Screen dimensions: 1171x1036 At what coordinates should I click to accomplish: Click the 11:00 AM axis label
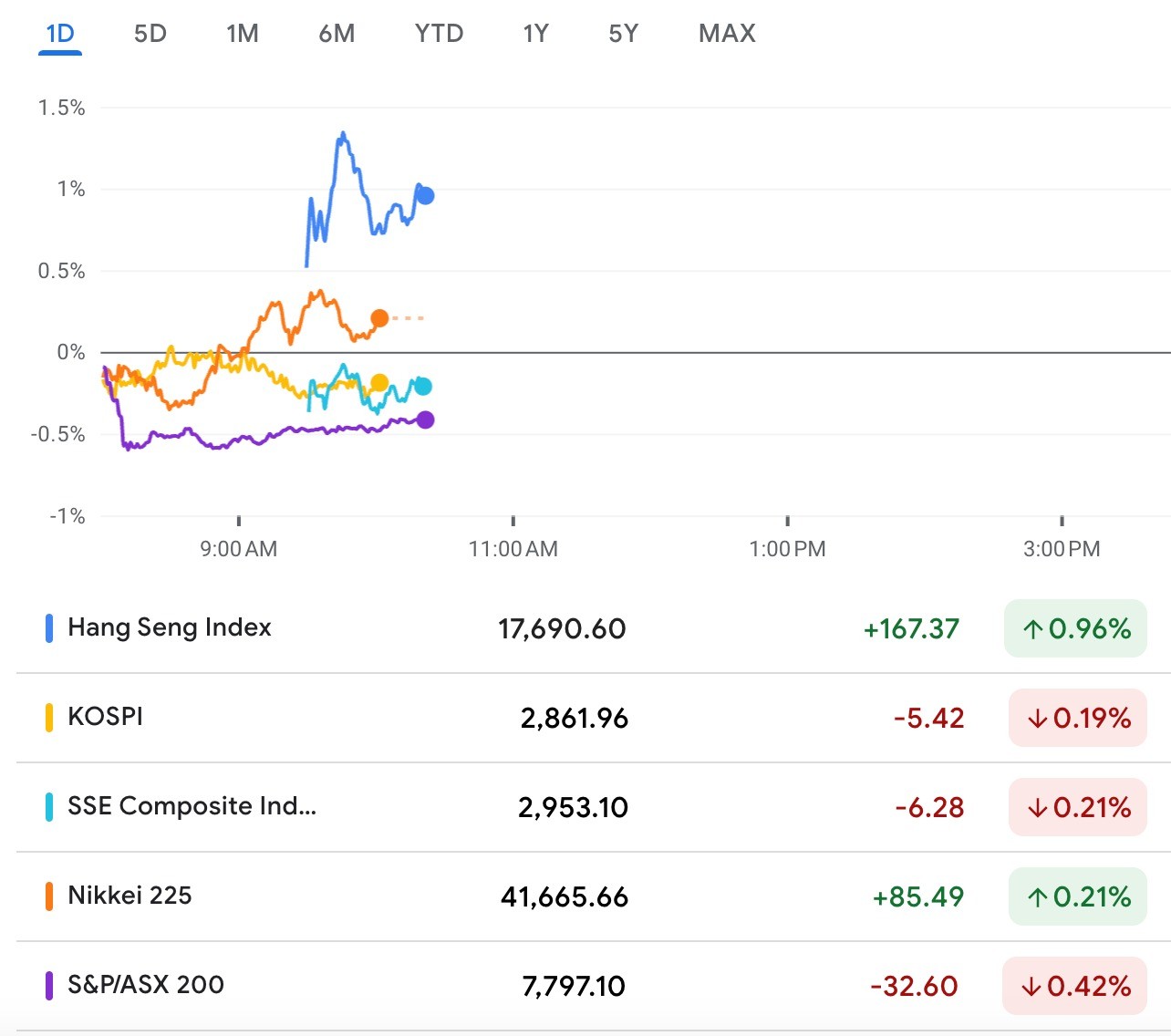point(513,549)
